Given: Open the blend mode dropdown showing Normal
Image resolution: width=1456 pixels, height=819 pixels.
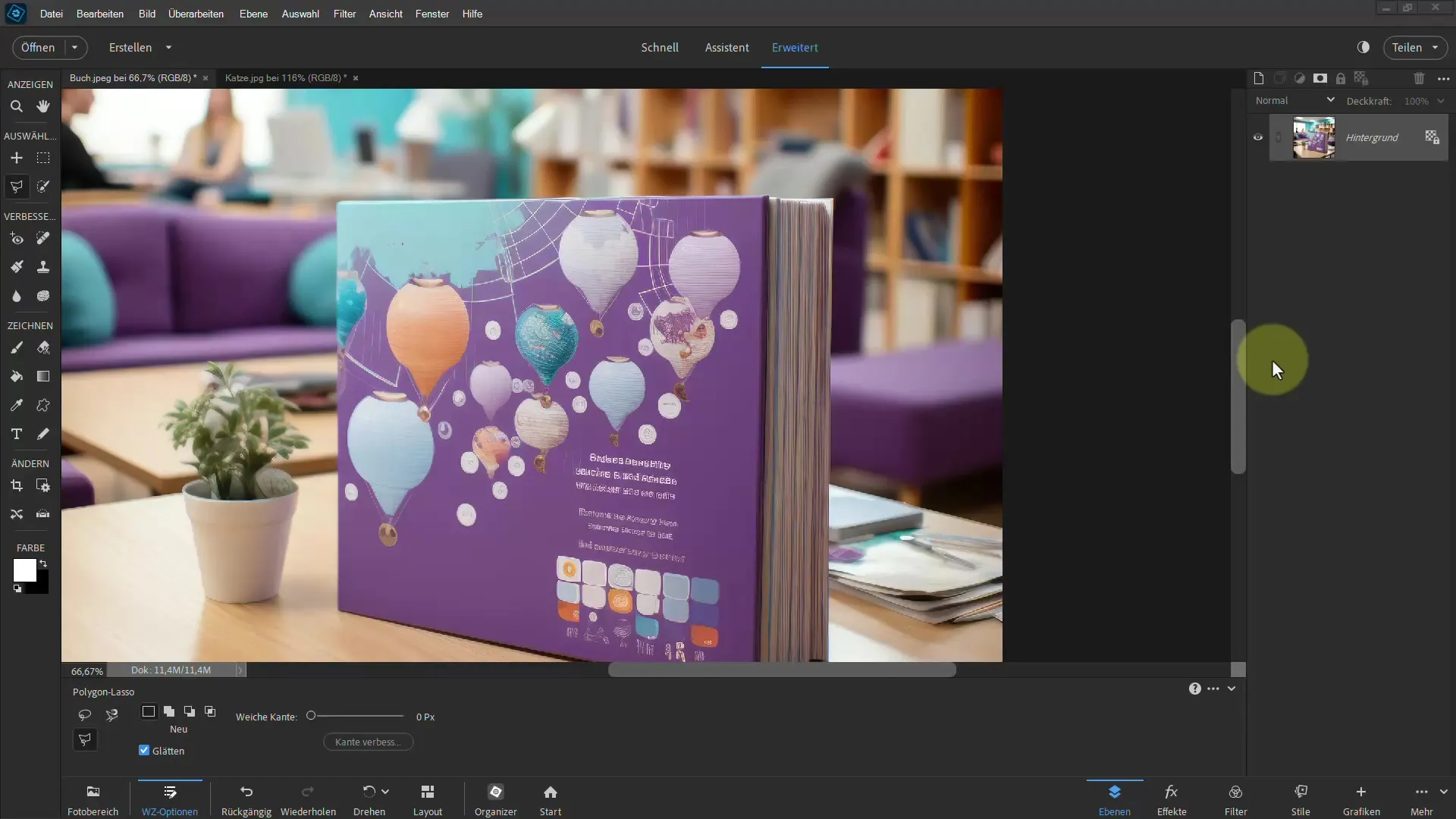Looking at the screenshot, I should click(1294, 100).
